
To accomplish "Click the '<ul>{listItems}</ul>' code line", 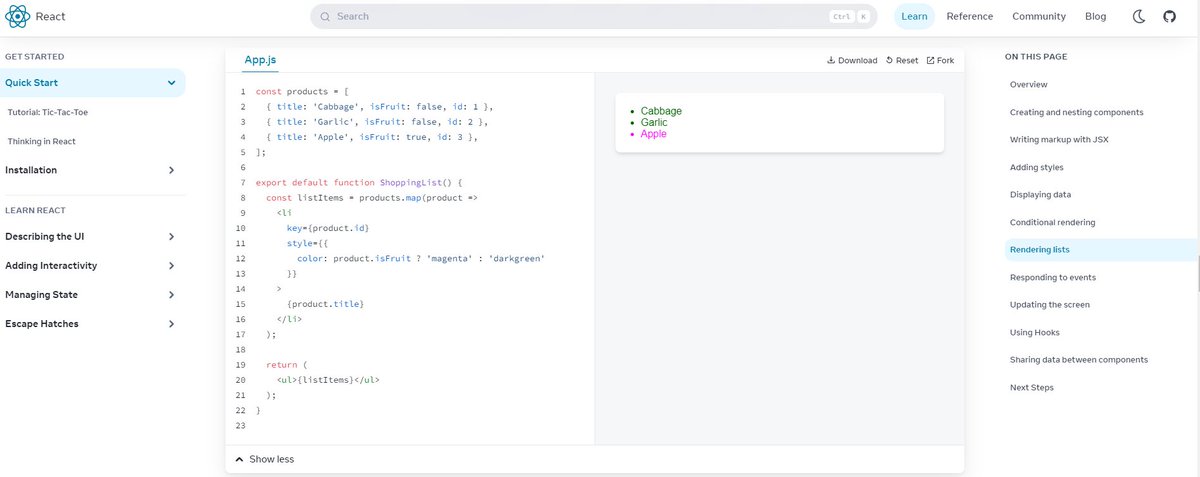I will 328,380.
